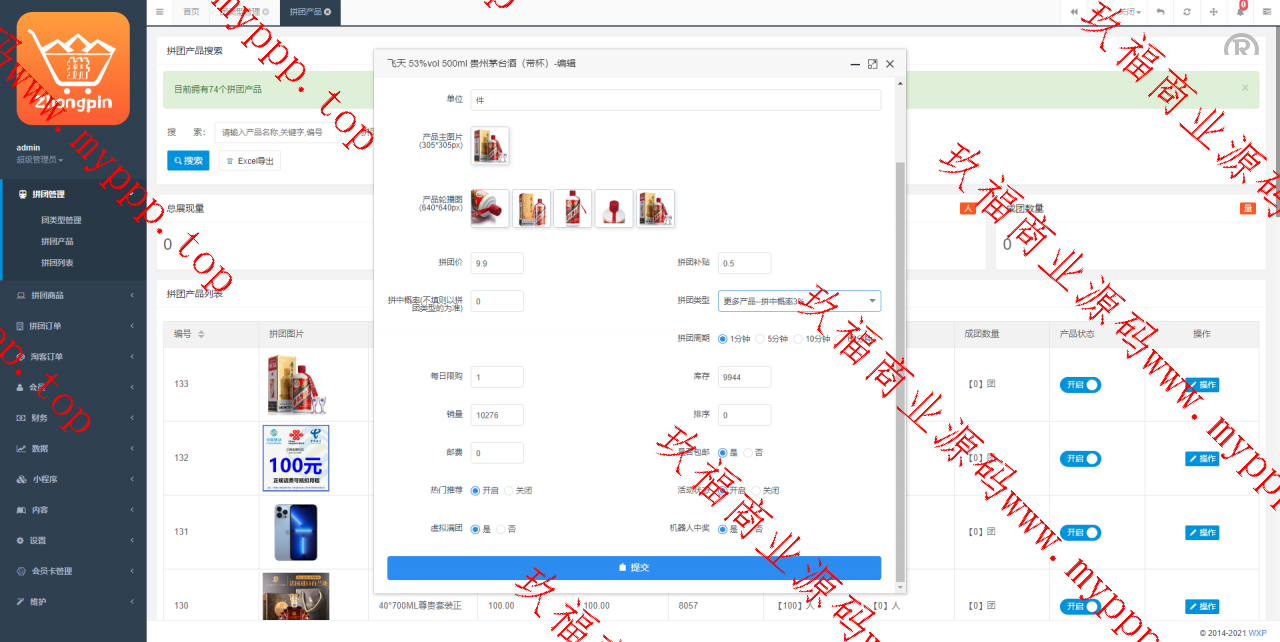Click the refresh icon in top bar
1280x642 pixels.
pyautogui.click(x=1186, y=12)
